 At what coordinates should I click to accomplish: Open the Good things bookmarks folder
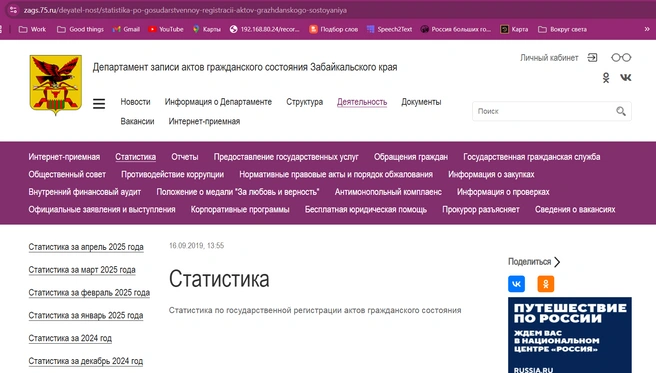[80, 29]
